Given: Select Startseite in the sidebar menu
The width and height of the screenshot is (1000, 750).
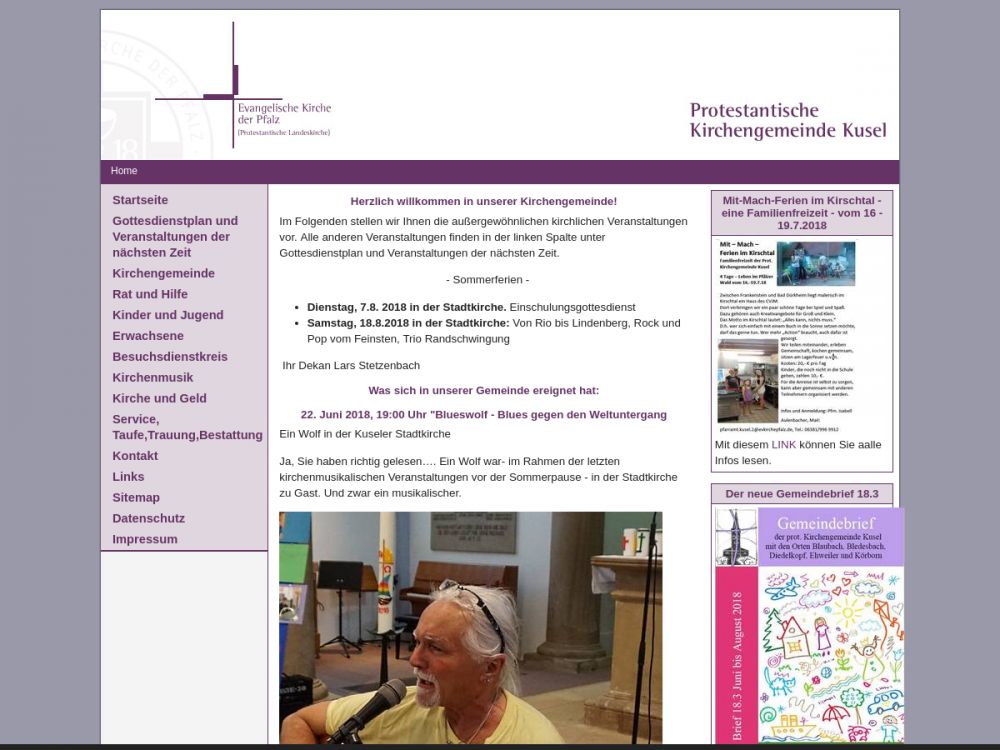Looking at the screenshot, I should click(x=140, y=200).
